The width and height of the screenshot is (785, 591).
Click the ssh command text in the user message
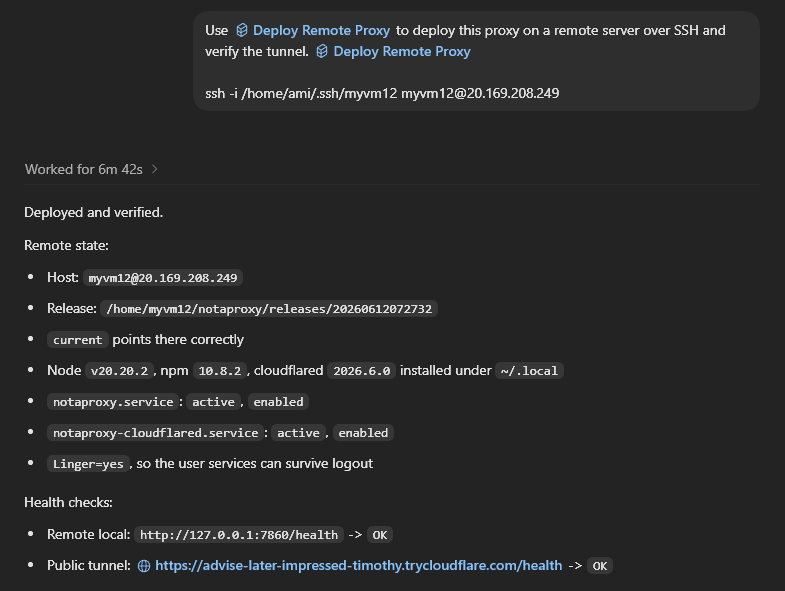[382, 93]
